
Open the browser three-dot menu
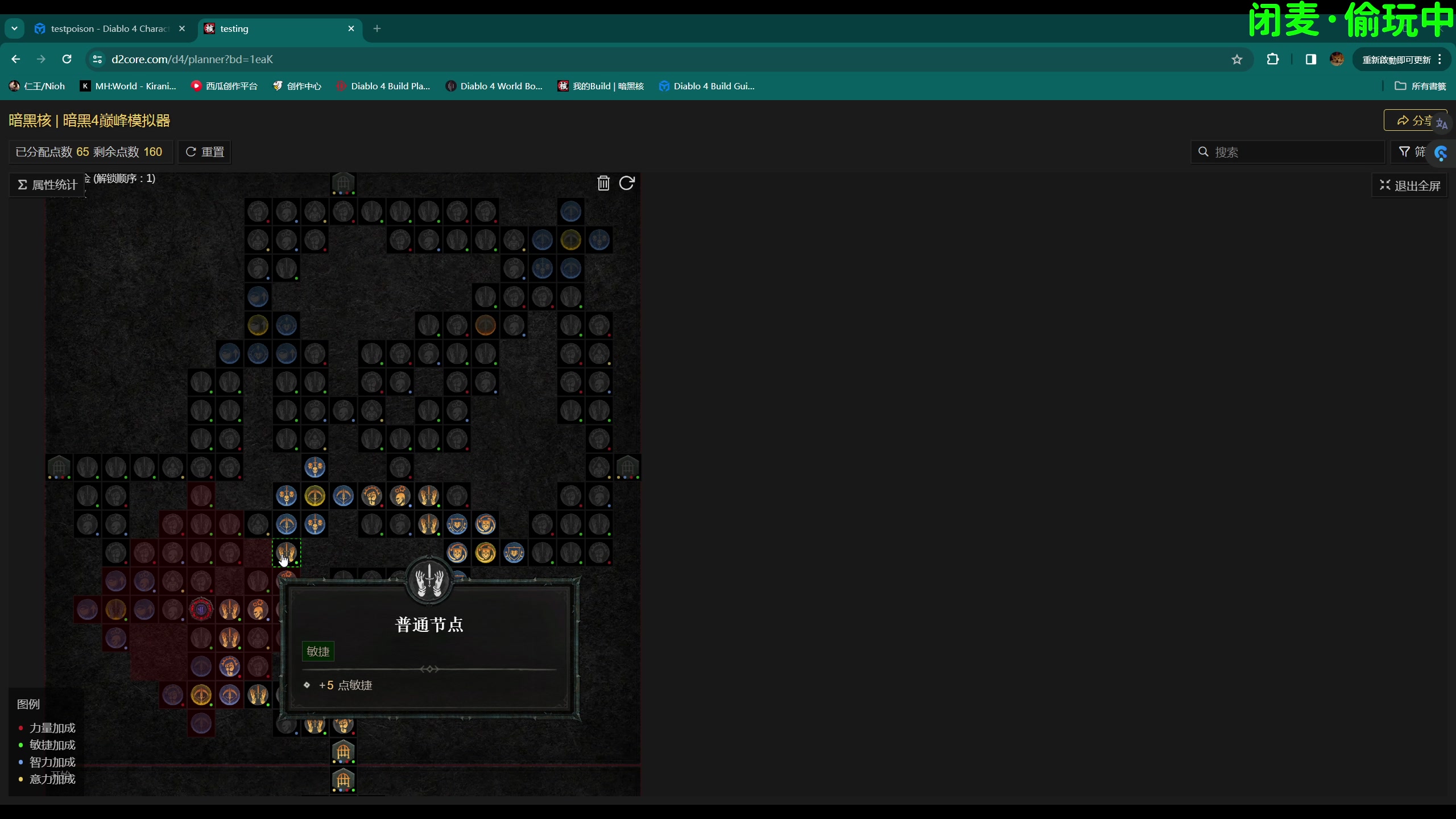(x=1440, y=59)
